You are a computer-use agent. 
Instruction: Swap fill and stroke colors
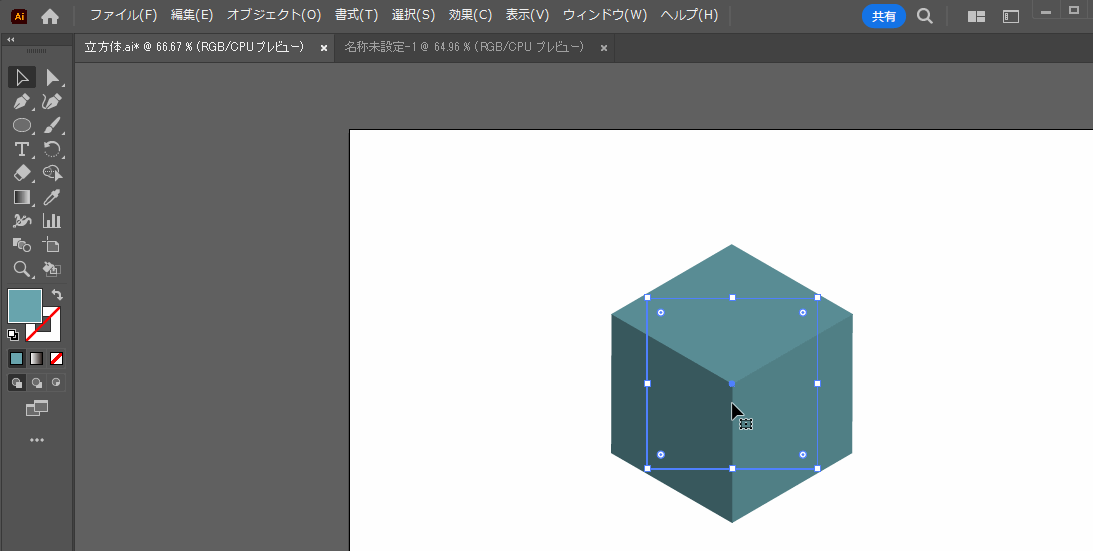coord(57,295)
